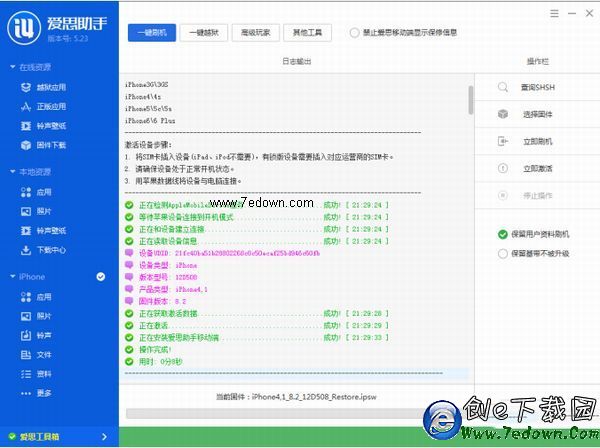Image resolution: width=600 pixels, height=448 pixels.
Task: Collapse the 本地资源 section
Action: coord(13,172)
